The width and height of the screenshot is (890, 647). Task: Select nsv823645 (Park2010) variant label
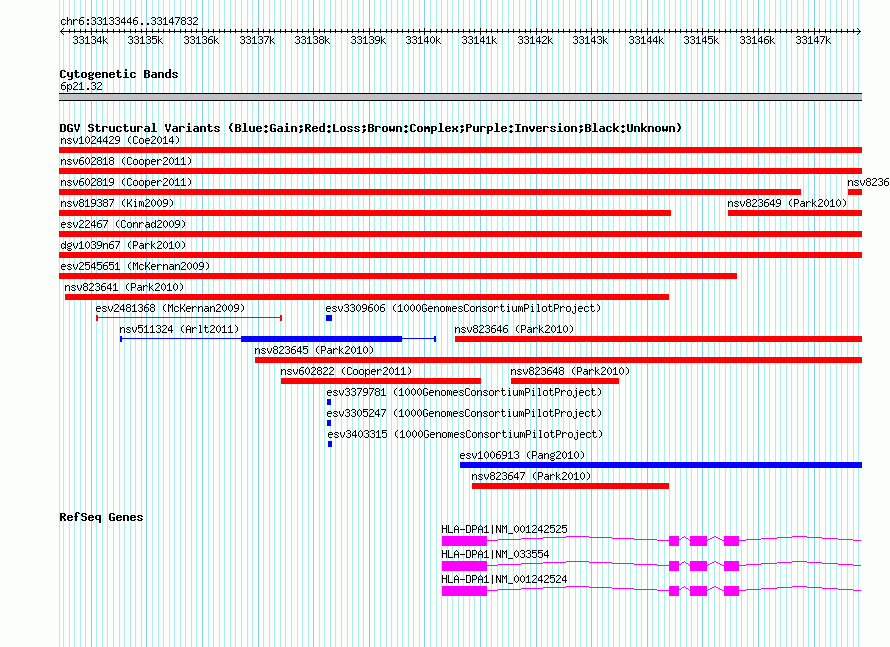tap(314, 350)
